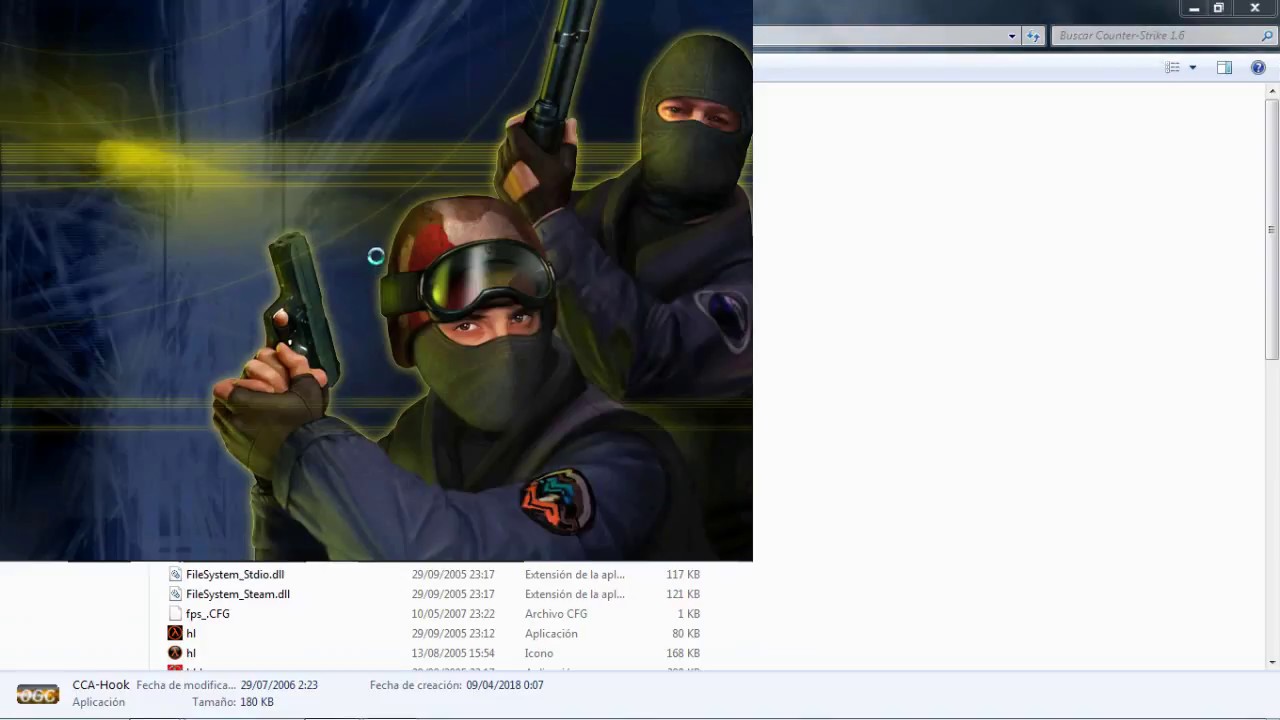Select the fps_.CFG file name
This screenshot has width=1280, height=720.
tap(208, 614)
